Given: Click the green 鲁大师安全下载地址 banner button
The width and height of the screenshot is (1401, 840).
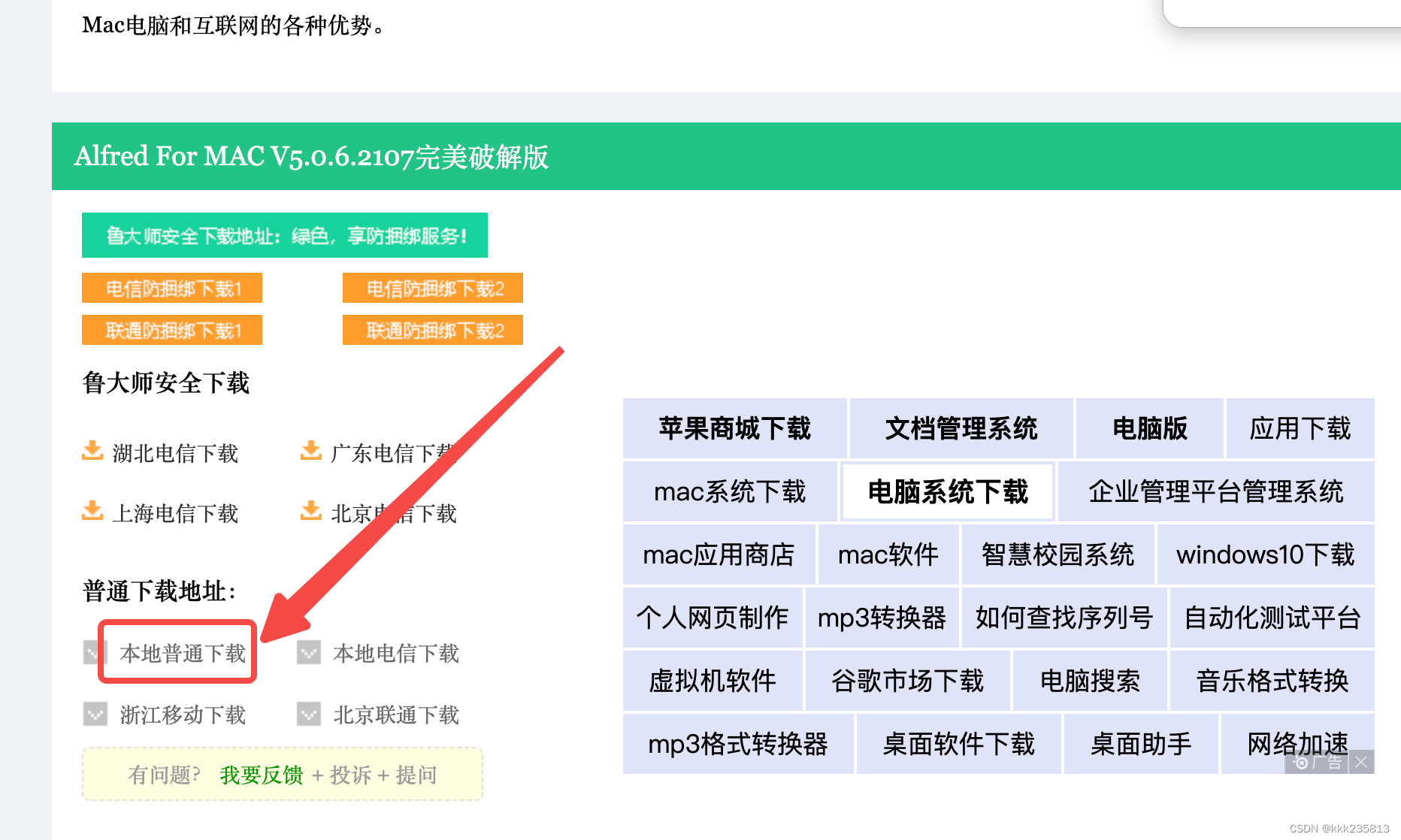Looking at the screenshot, I should (x=285, y=235).
